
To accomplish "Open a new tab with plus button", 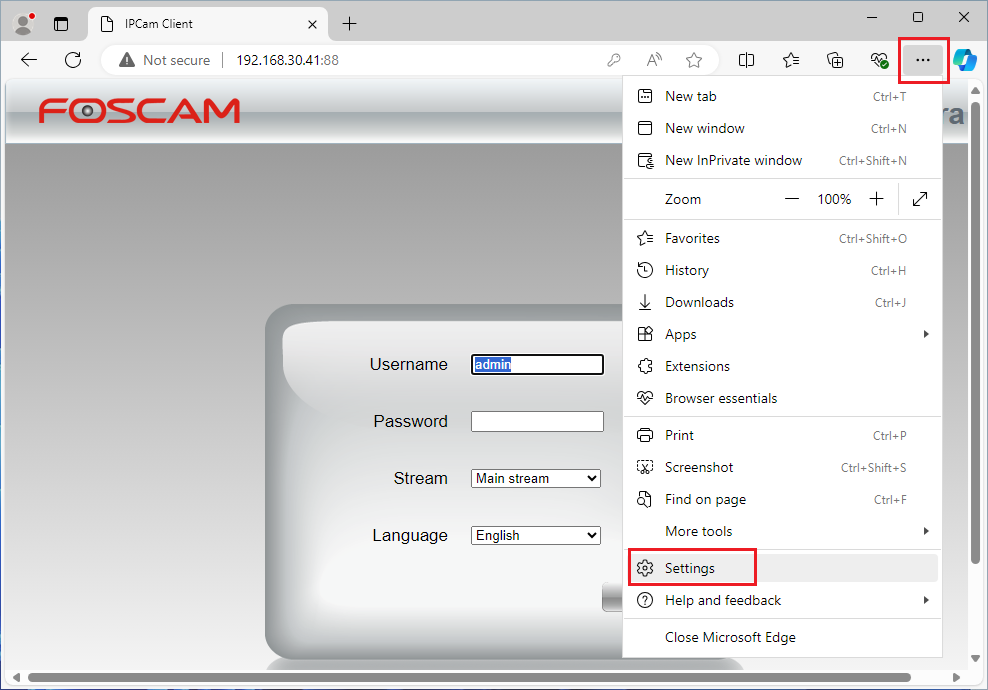I will pyautogui.click(x=349, y=24).
